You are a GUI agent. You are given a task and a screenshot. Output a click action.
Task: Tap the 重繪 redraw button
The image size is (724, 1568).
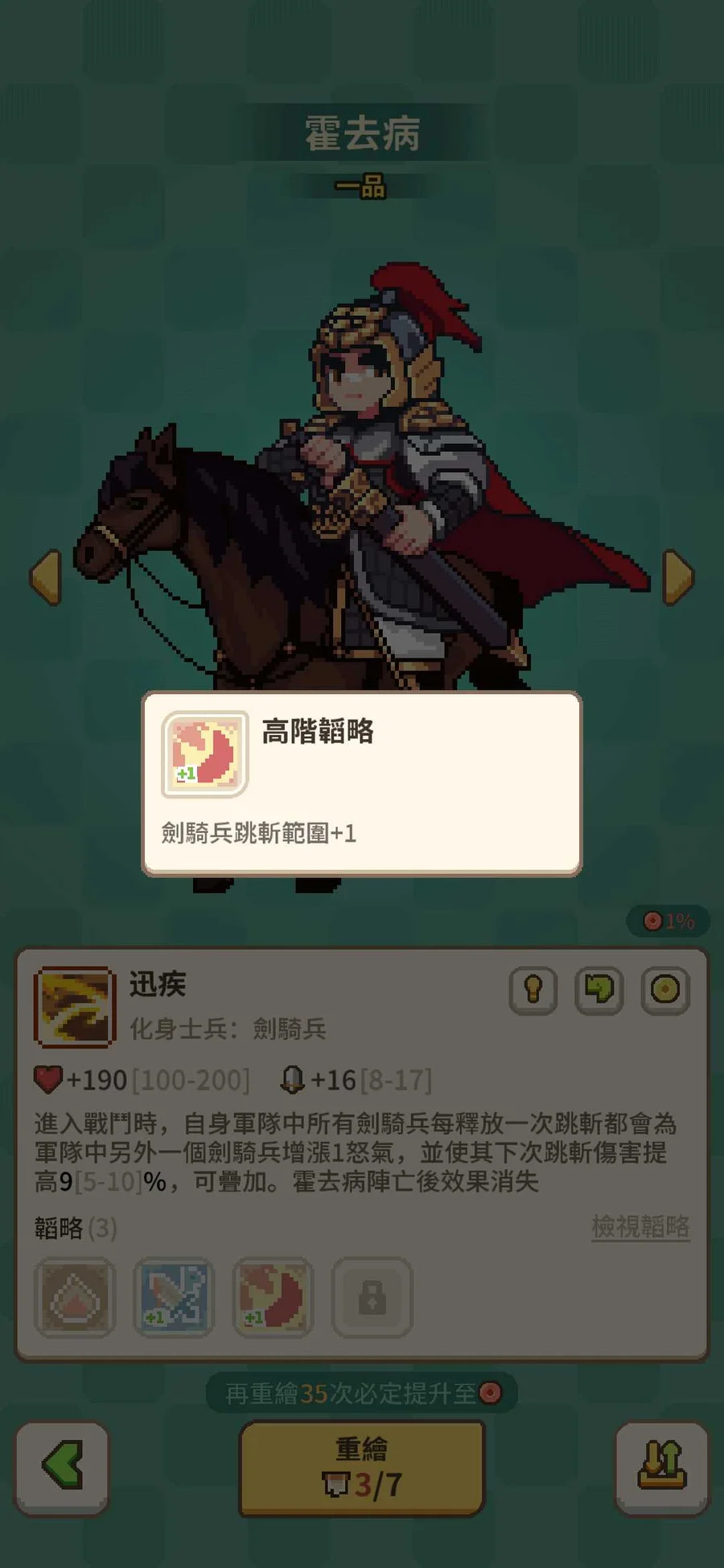click(x=362, y=1468)
